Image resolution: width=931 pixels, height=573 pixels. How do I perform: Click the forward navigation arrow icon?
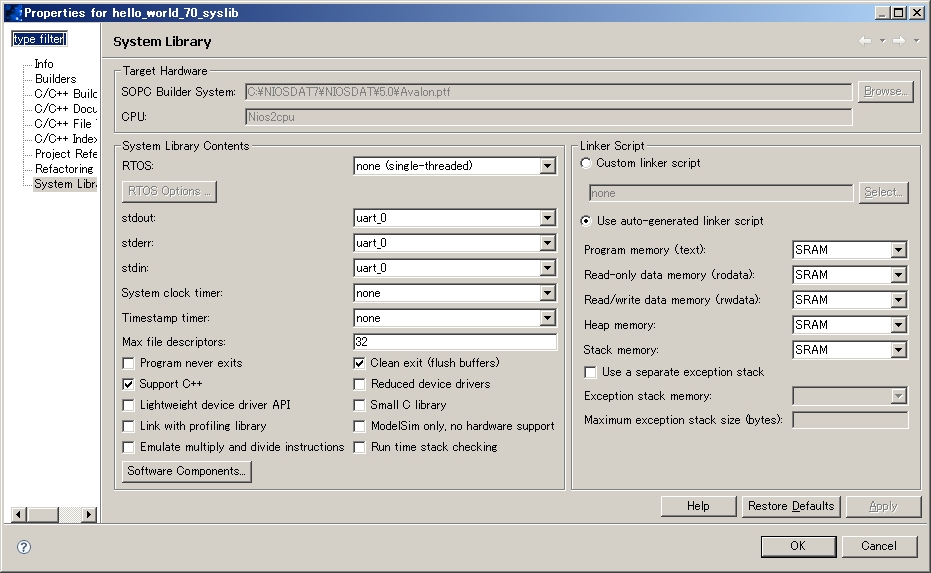tap(899, 41)
